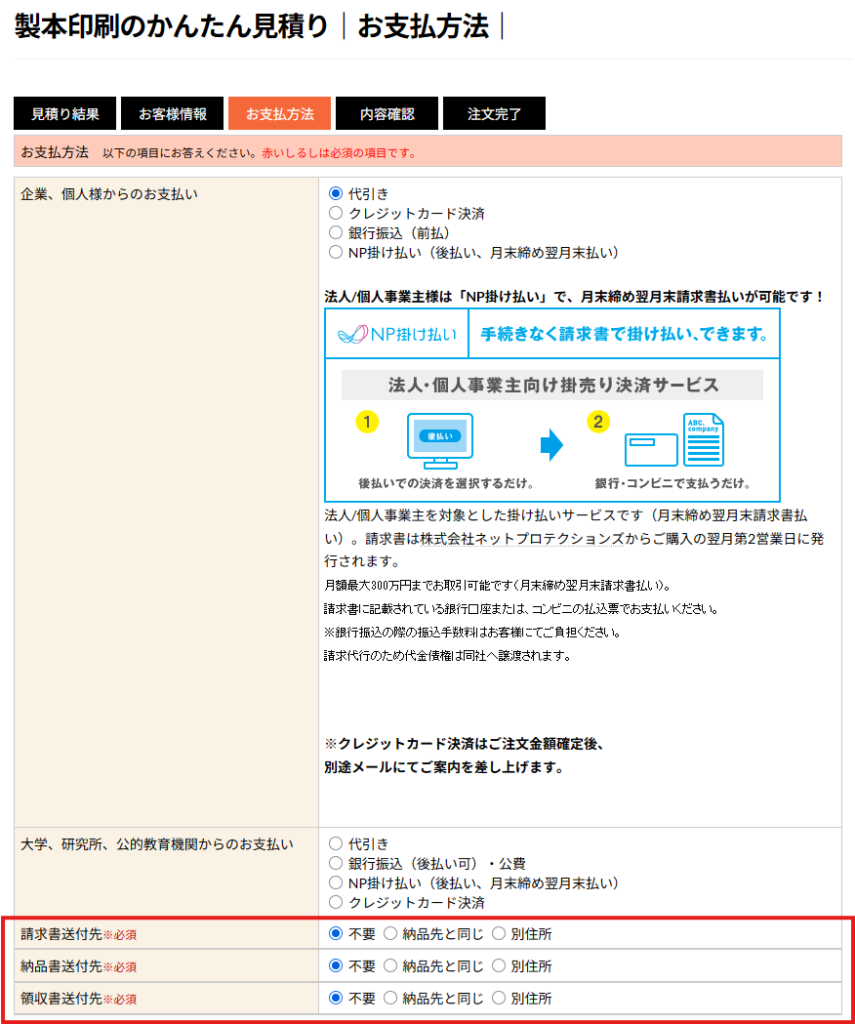Click the yellow number 2 circle
The width and height of the screenshot is (855, 1024).
point(598,421)
